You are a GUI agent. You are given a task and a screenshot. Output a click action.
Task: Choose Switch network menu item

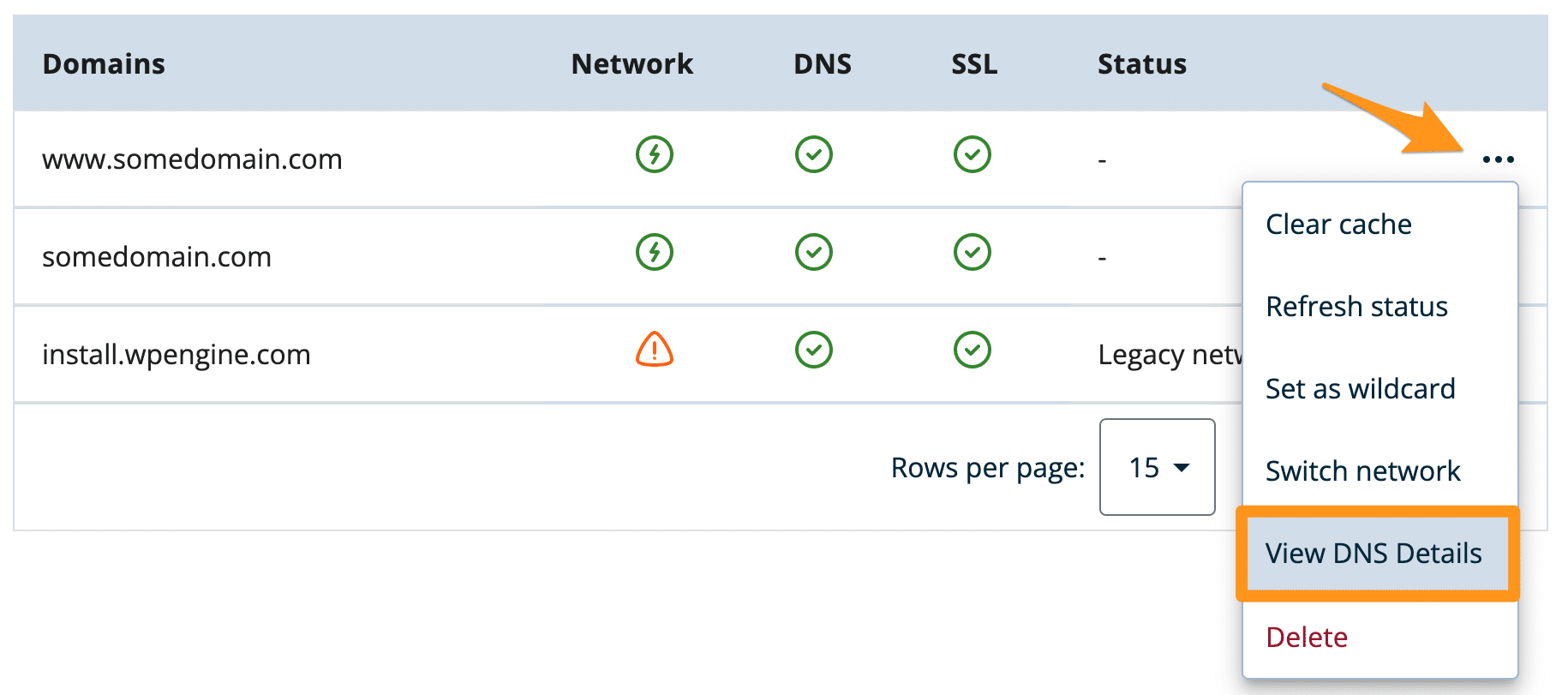click(x=1362, y=471)
